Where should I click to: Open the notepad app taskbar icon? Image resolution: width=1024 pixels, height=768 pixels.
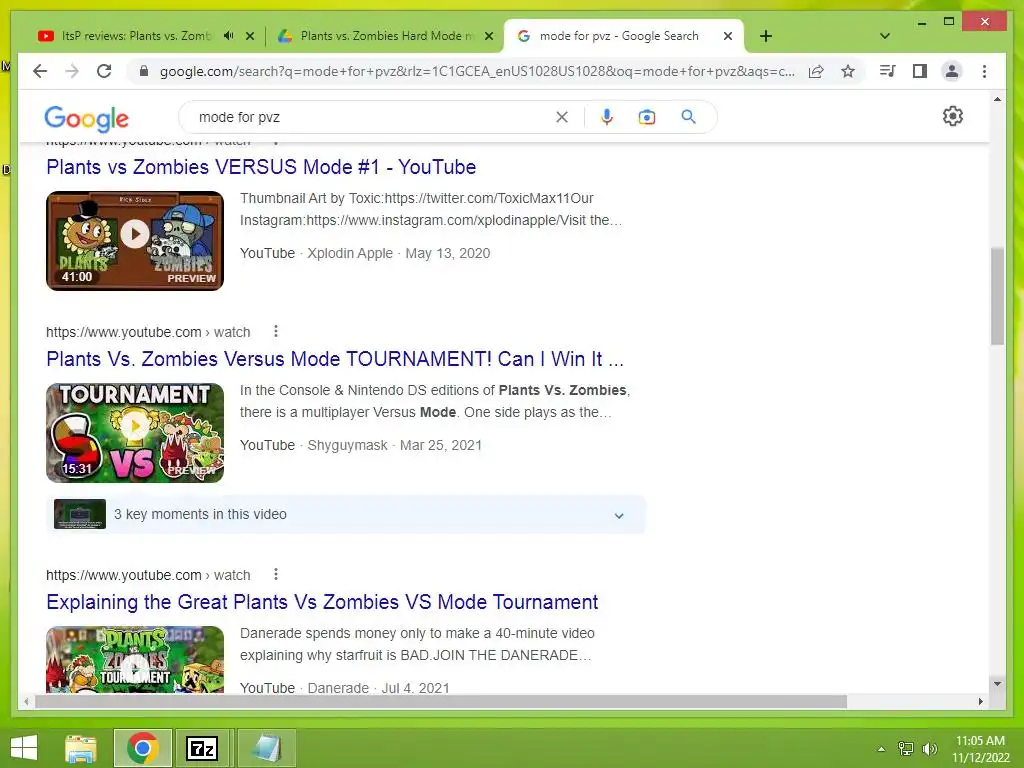[x=266, y=748]
